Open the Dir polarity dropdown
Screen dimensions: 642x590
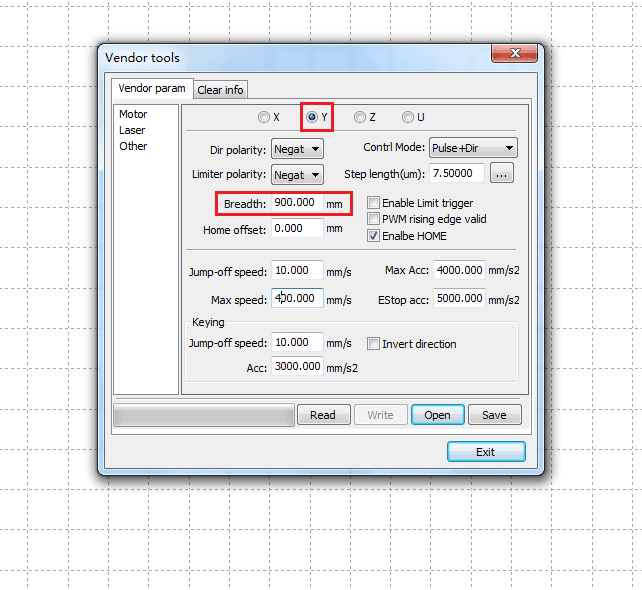click(x=297, y=149)
